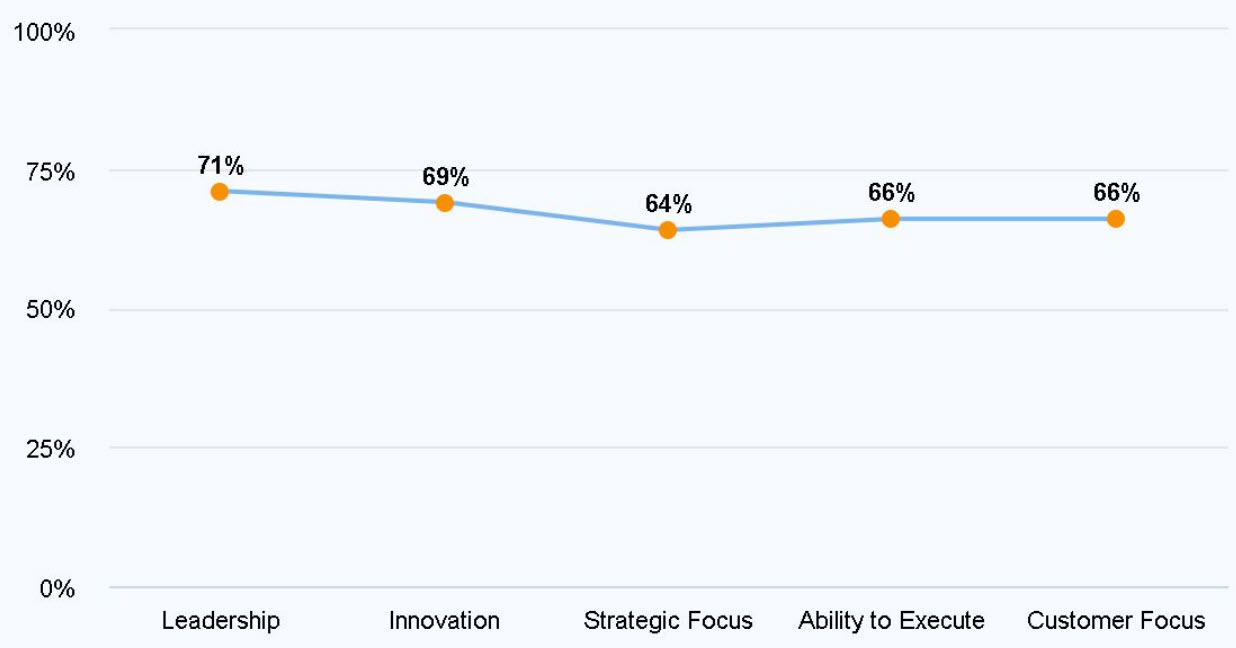Click the orange Leadership data point
The height and width of the screenshot is (648, 1236).
[x=220, y=191]
